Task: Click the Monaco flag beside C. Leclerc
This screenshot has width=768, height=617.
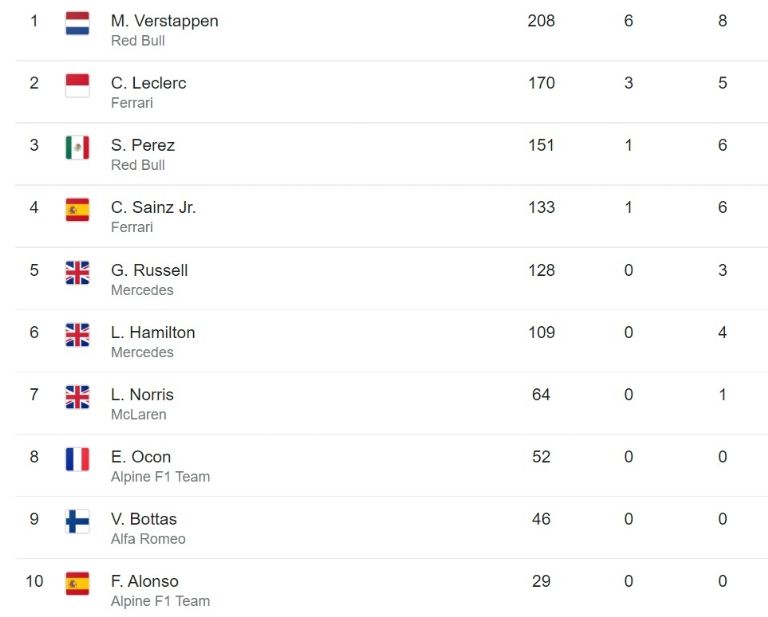Action: [77, 85]
